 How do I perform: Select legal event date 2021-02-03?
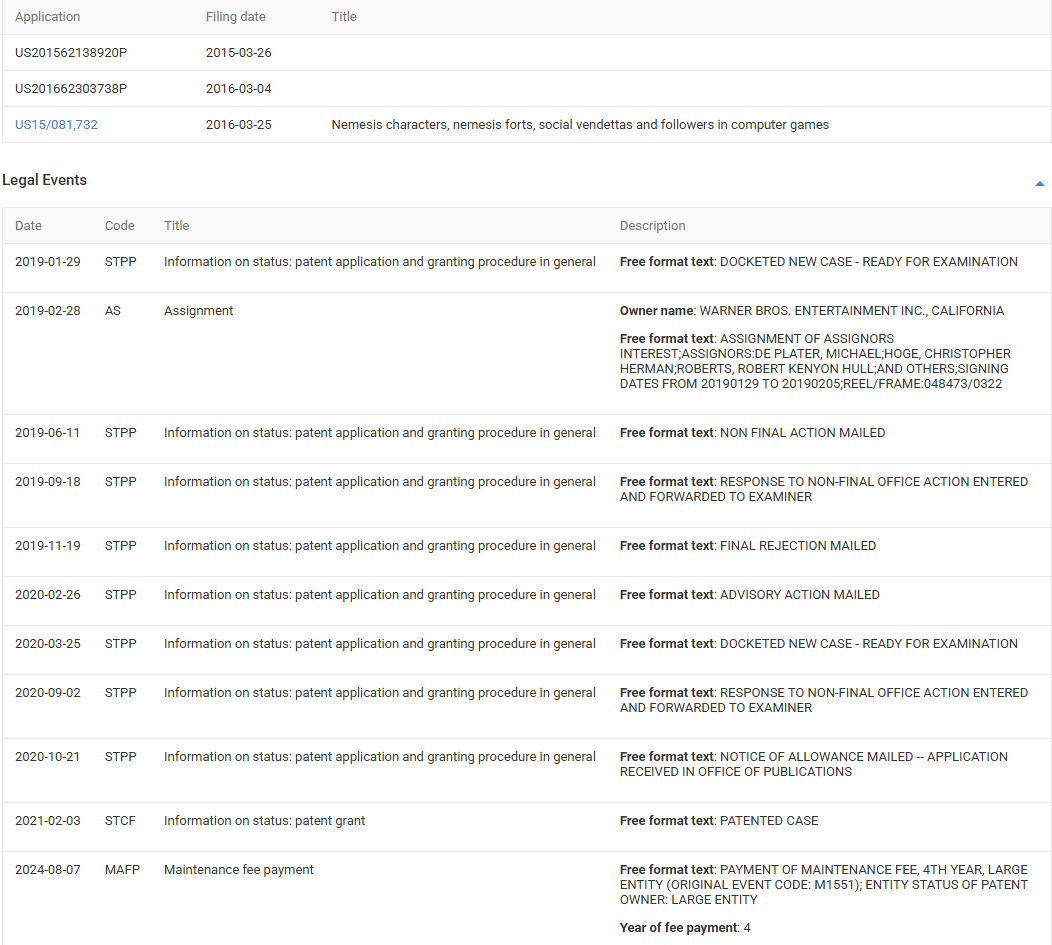(x=48, y=821)
